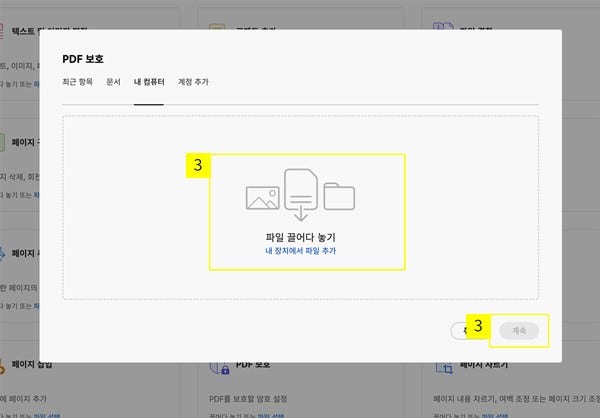Open the 계정 추가 tab
Image resolution: width=600 pixels, height=418 pixels.
coord(193,82)
